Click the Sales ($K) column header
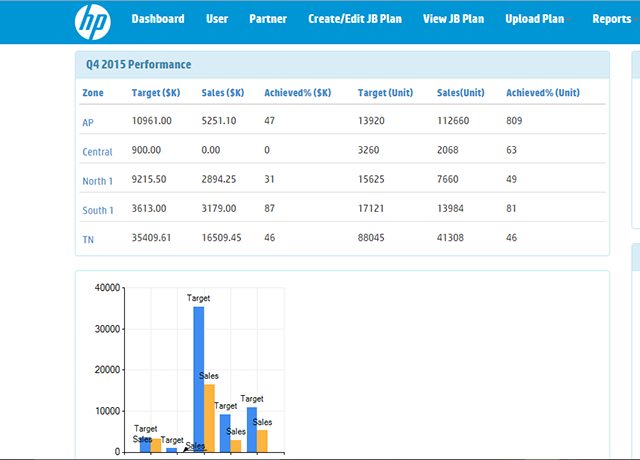 [x=223, y=93]
